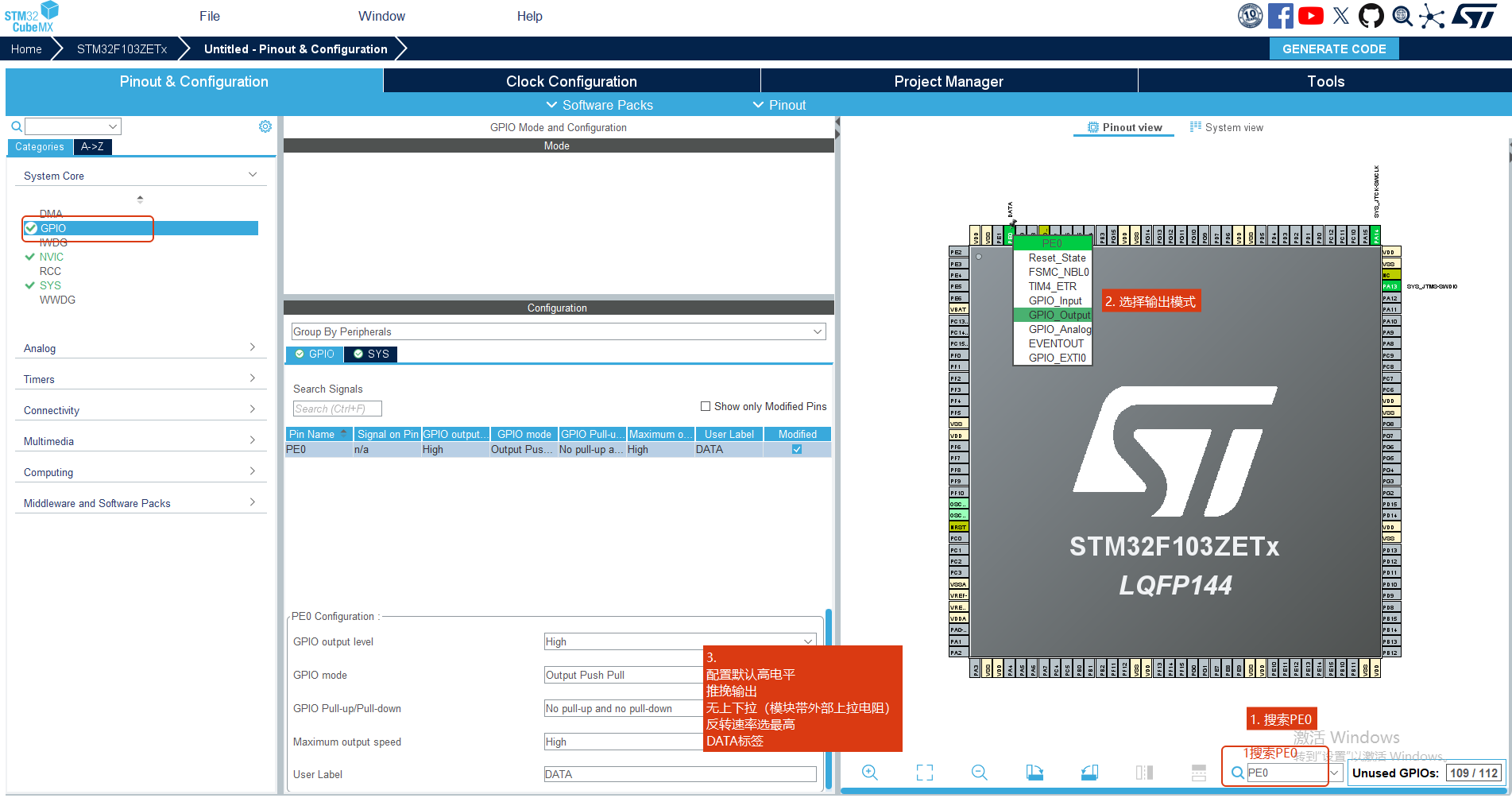Click the GENERATE CODE button

point(1334,48)
